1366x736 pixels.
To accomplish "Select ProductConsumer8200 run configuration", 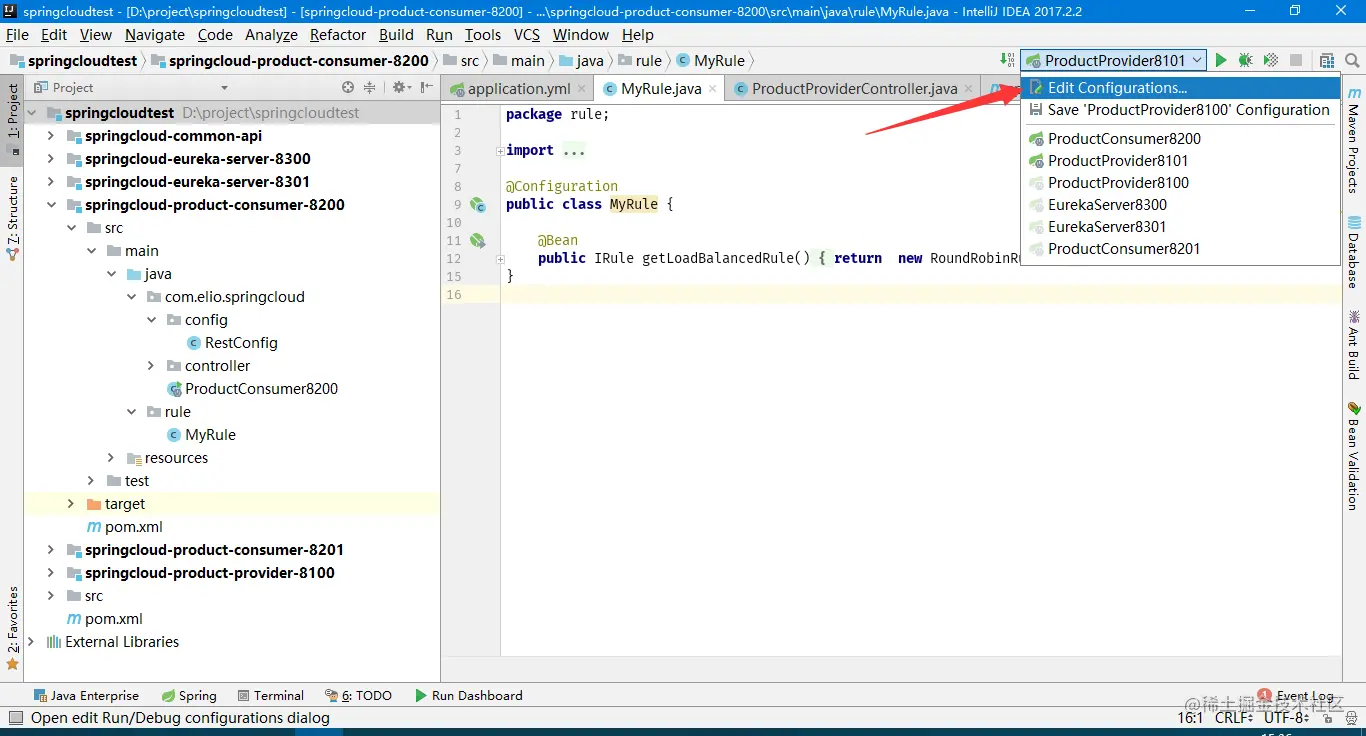I will 1180,139.
